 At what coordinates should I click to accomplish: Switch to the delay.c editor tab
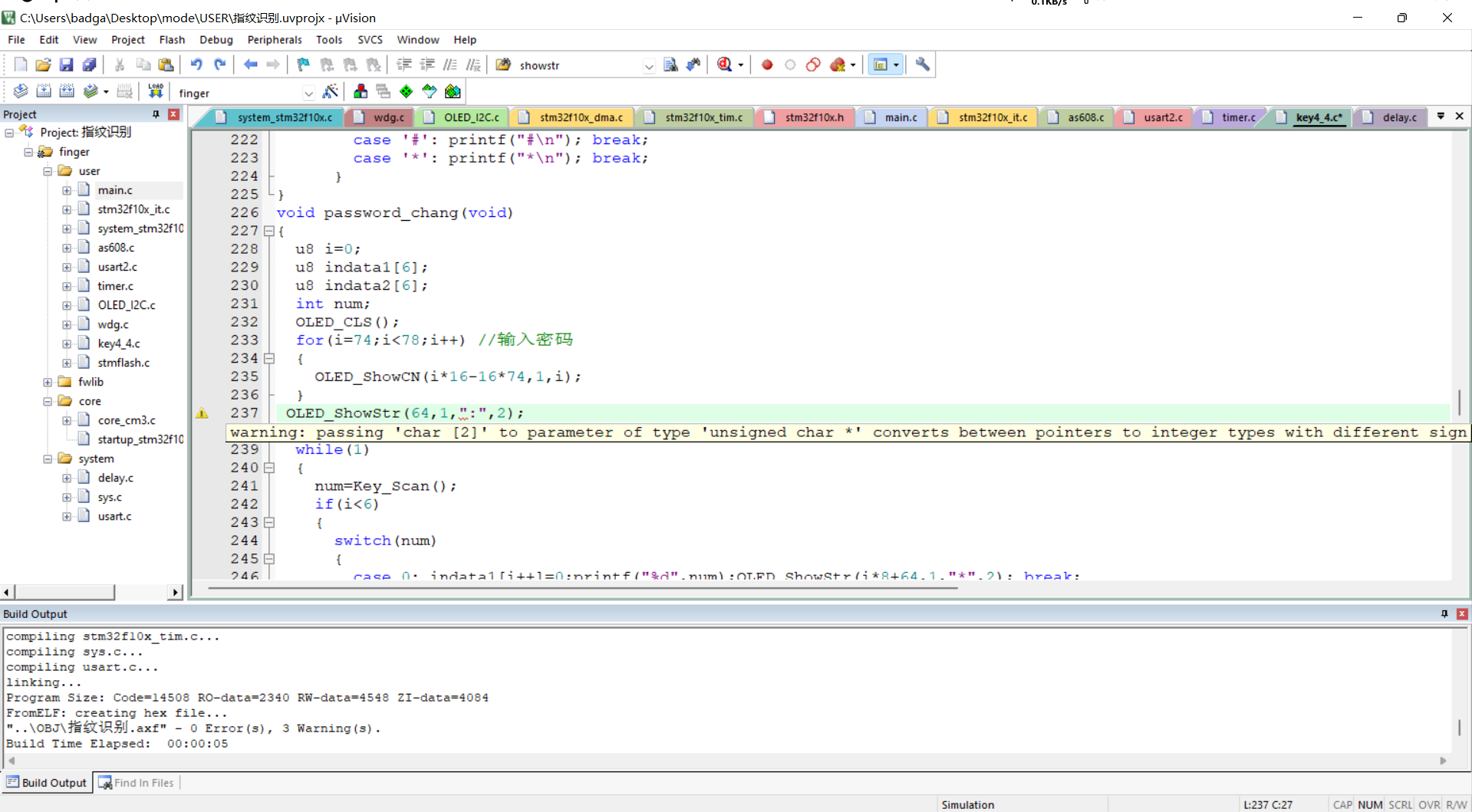tap(1391, 117)
